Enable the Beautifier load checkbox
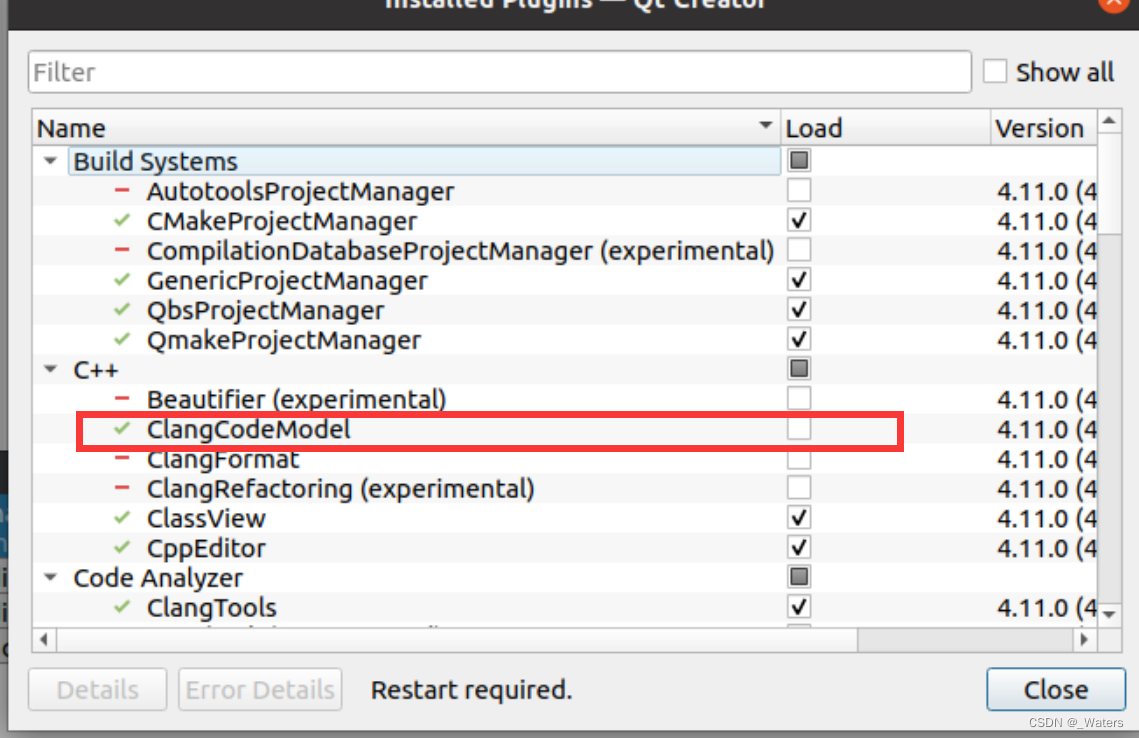 pos(799,398)
